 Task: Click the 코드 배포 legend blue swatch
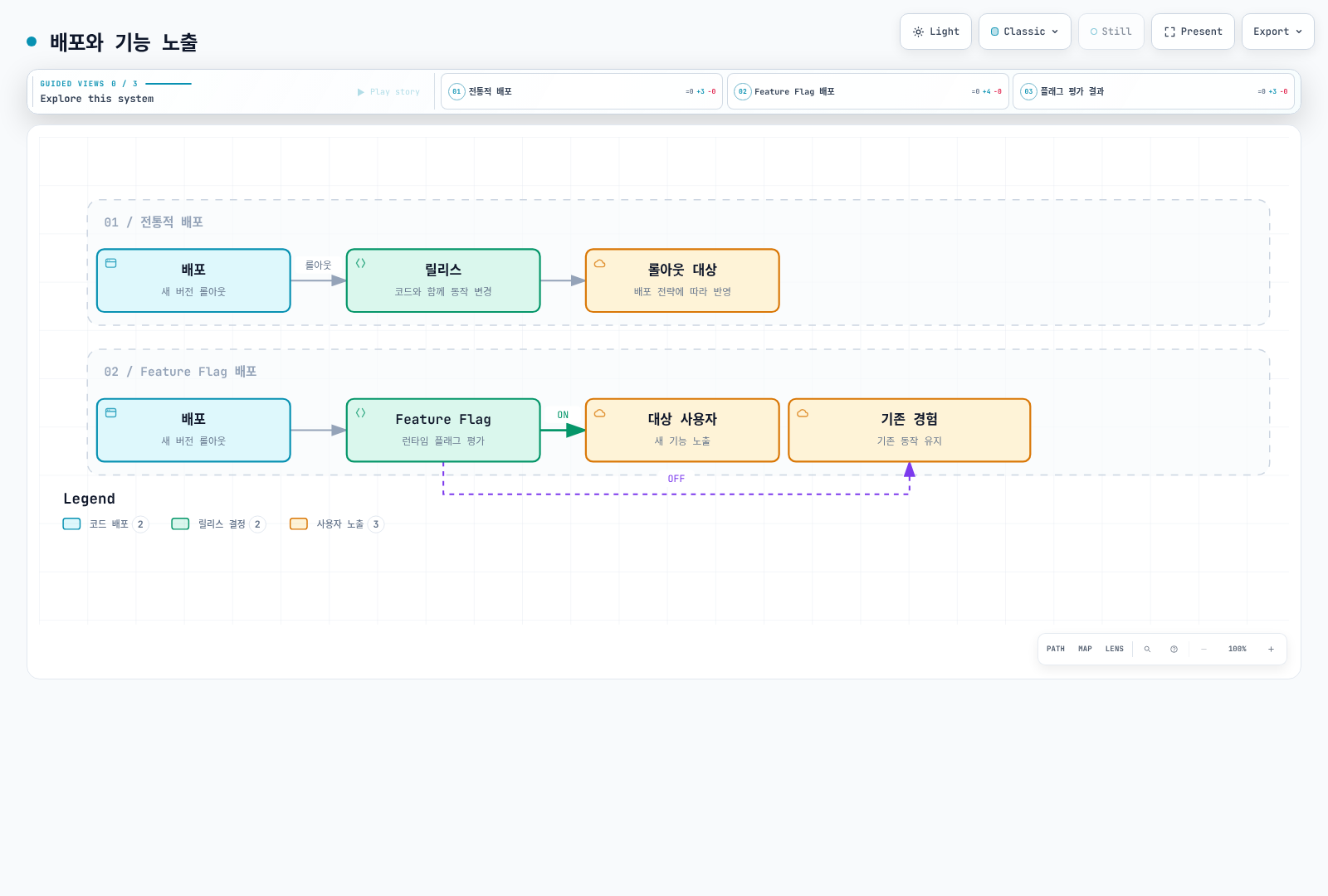click(x=72, y=523)
